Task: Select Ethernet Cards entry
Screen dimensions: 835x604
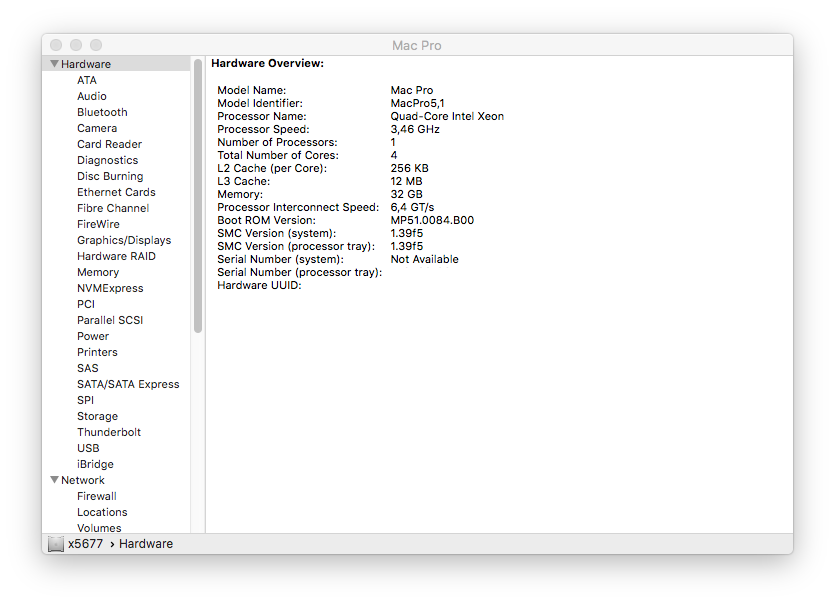Action: pos(116,192)
